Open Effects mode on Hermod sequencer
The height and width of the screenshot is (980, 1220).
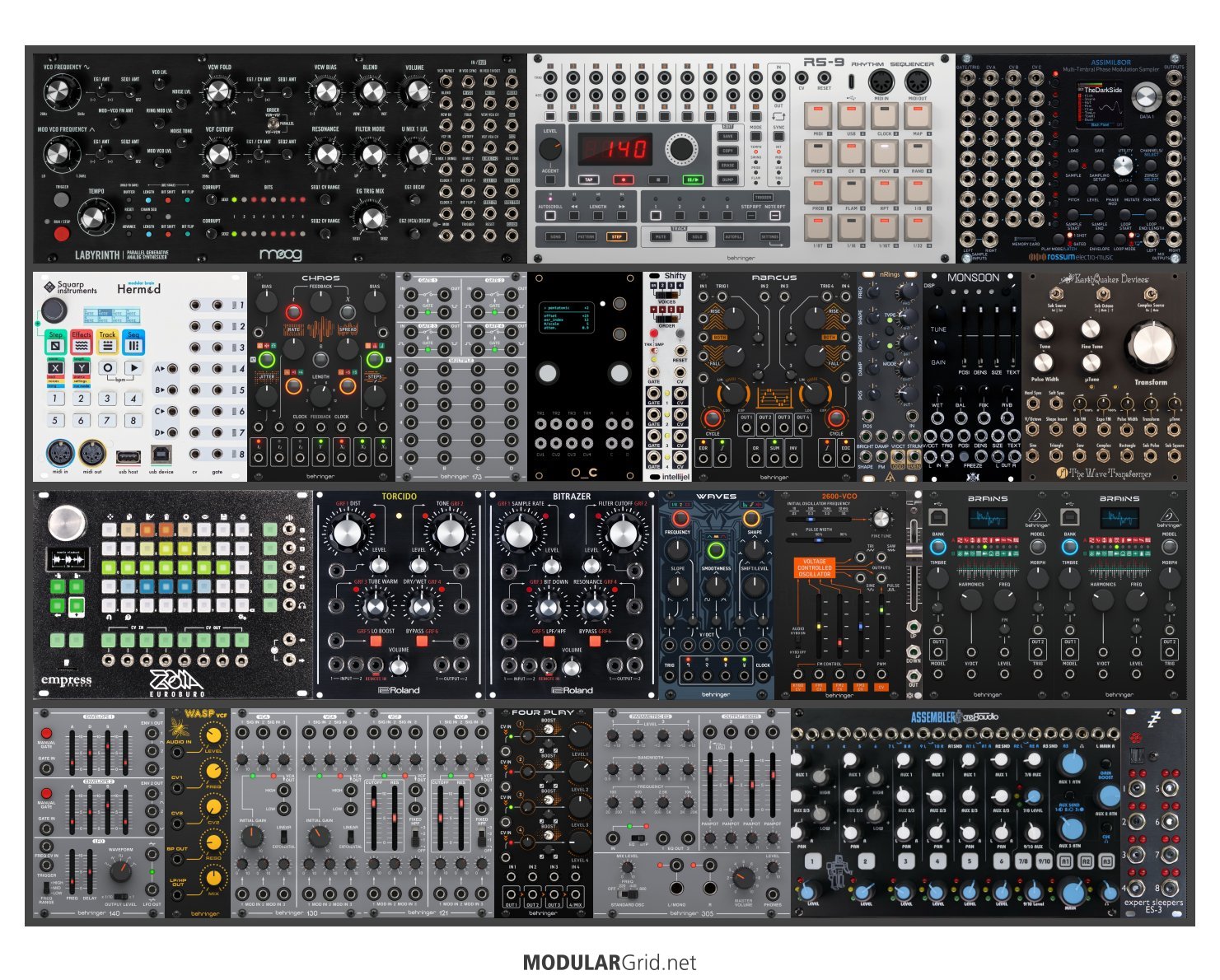pyautogui.click(x=82, y=342)
